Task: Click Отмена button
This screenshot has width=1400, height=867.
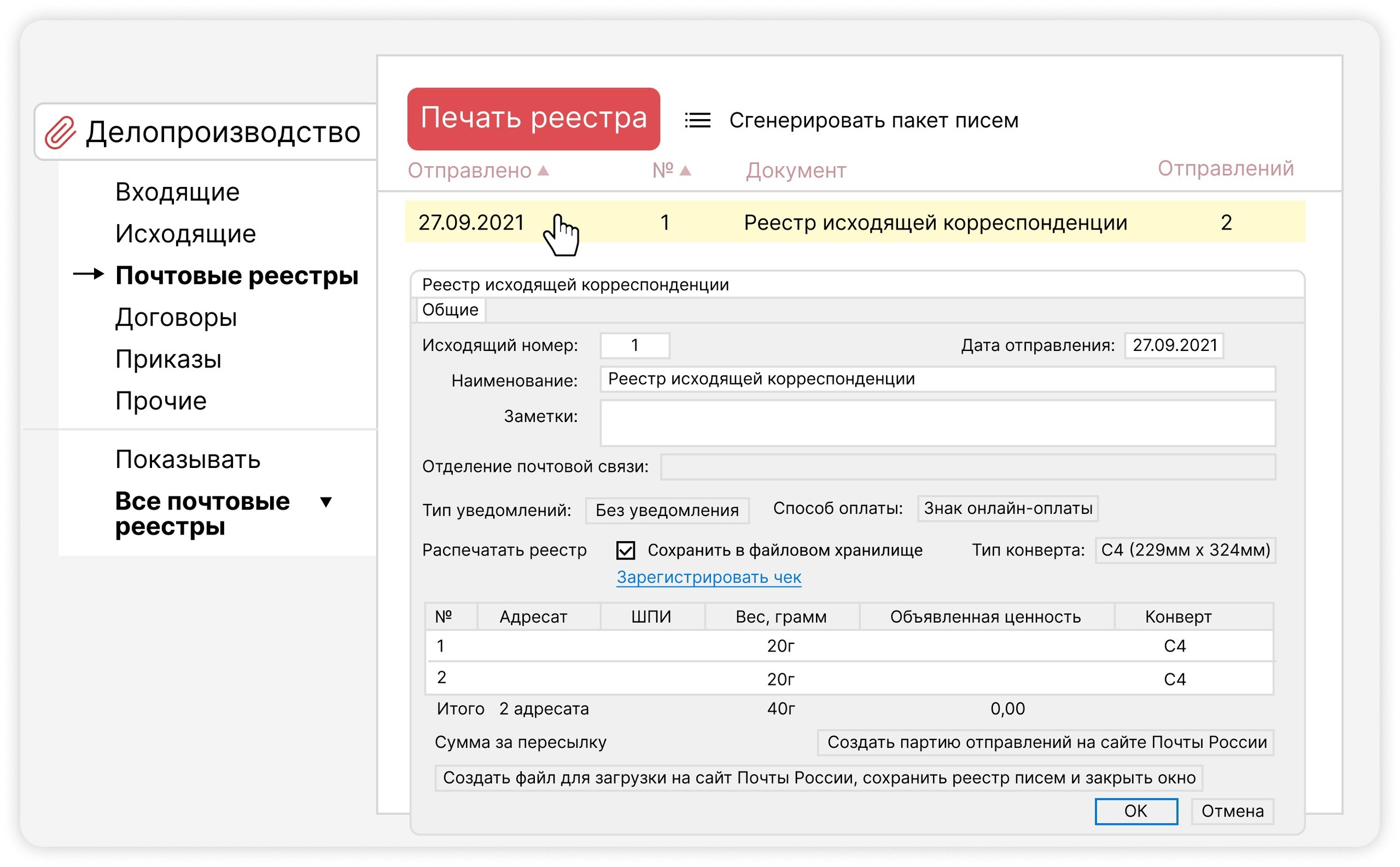Action: click(1232, 811)
